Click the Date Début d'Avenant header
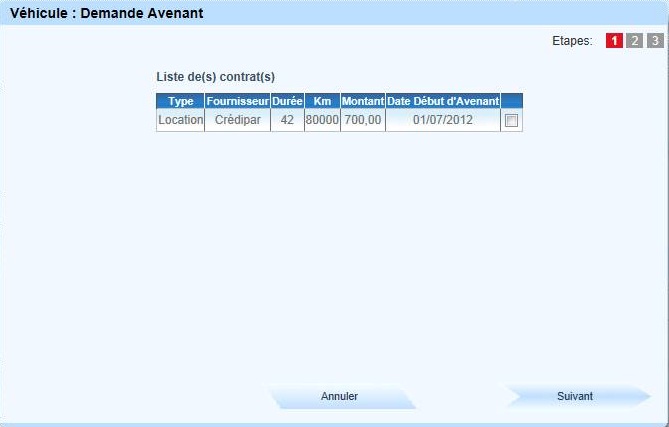Viewport: 669px width, 427px height. click(443, 101)
